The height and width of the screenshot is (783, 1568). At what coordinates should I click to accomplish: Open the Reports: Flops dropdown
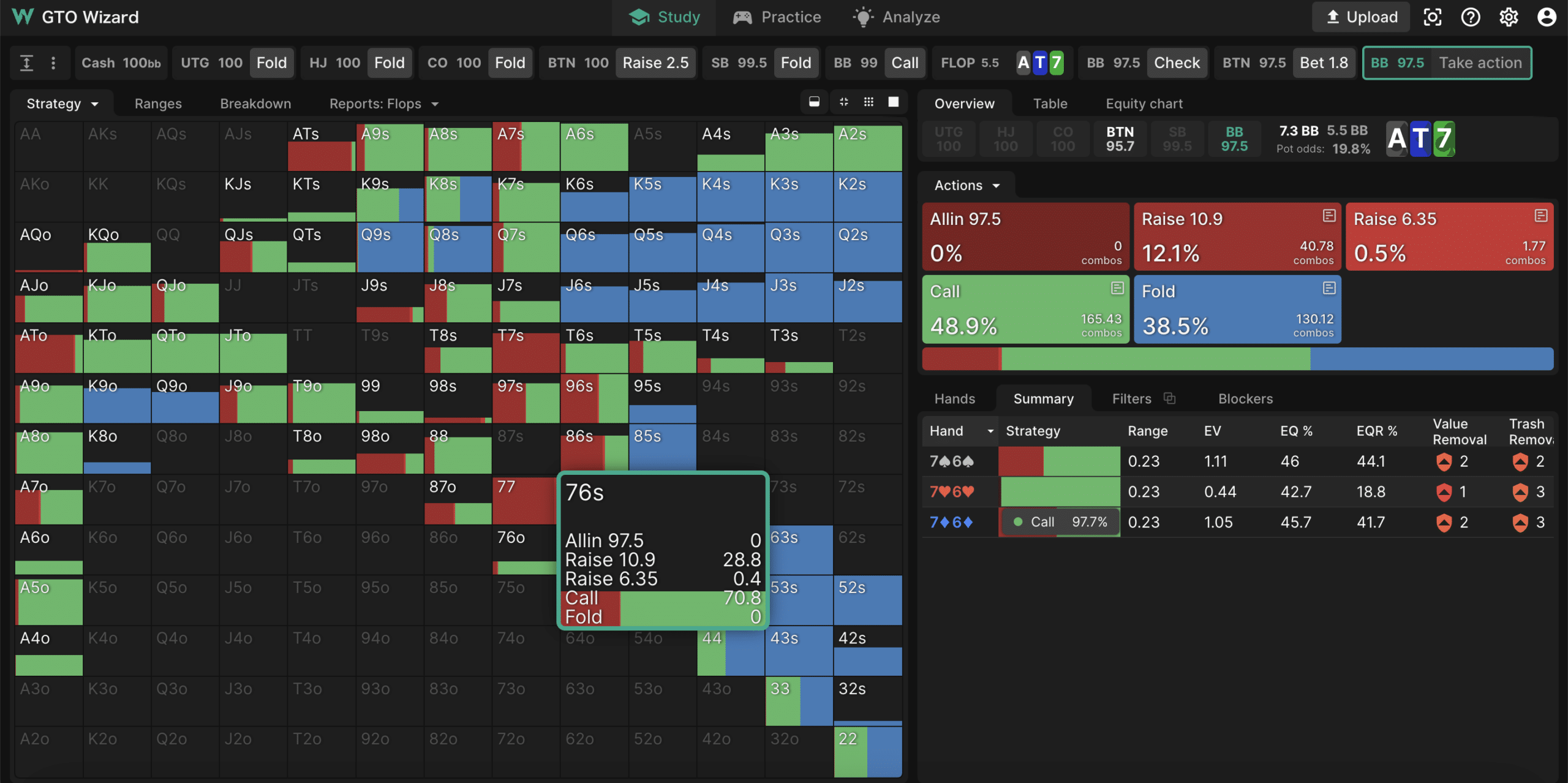point(383,104)
